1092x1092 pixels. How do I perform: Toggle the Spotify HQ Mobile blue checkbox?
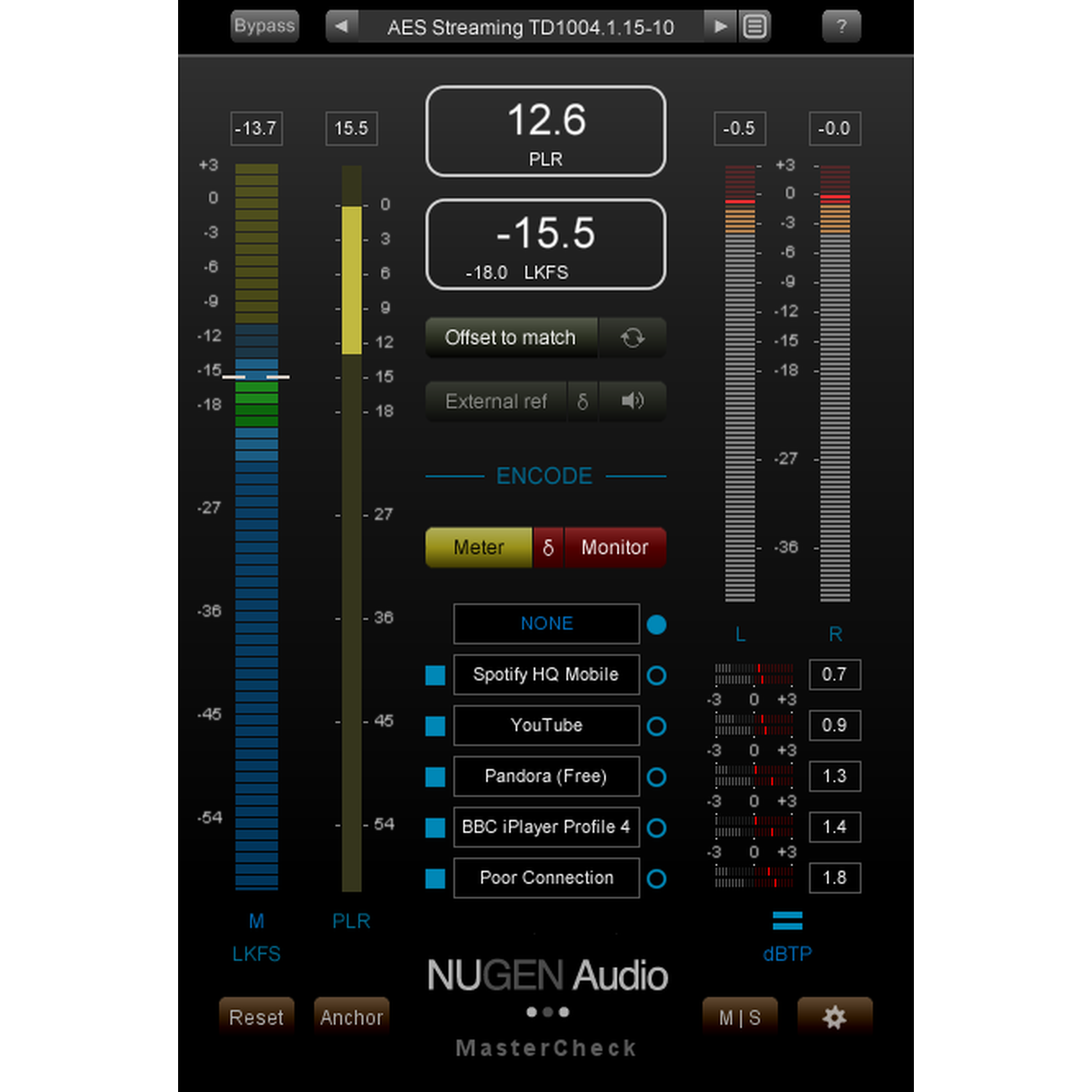point(435,676)
